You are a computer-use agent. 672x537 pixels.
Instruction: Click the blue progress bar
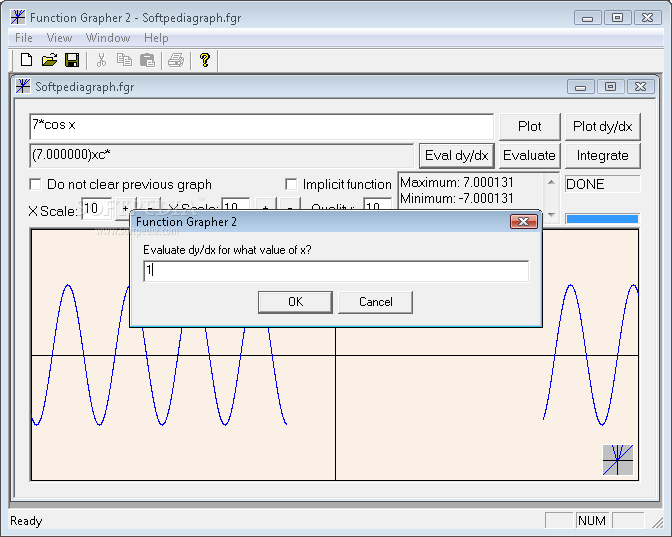[602, 219]
